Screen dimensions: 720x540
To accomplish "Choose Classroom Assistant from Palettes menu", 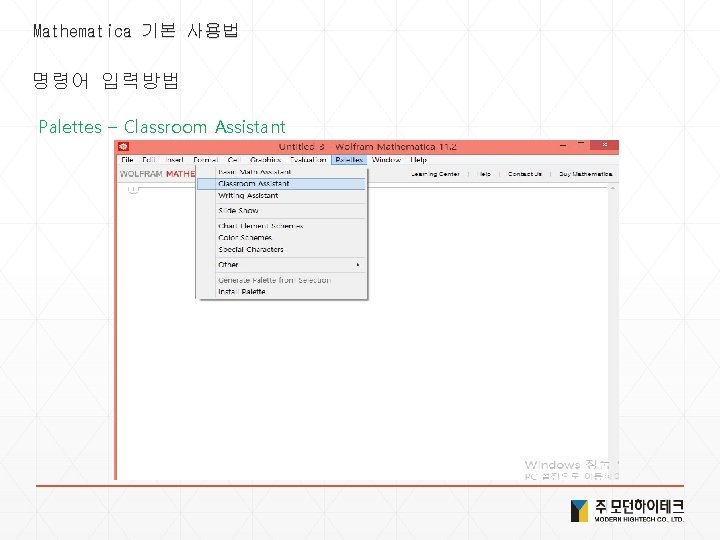I will pos(281,184).
